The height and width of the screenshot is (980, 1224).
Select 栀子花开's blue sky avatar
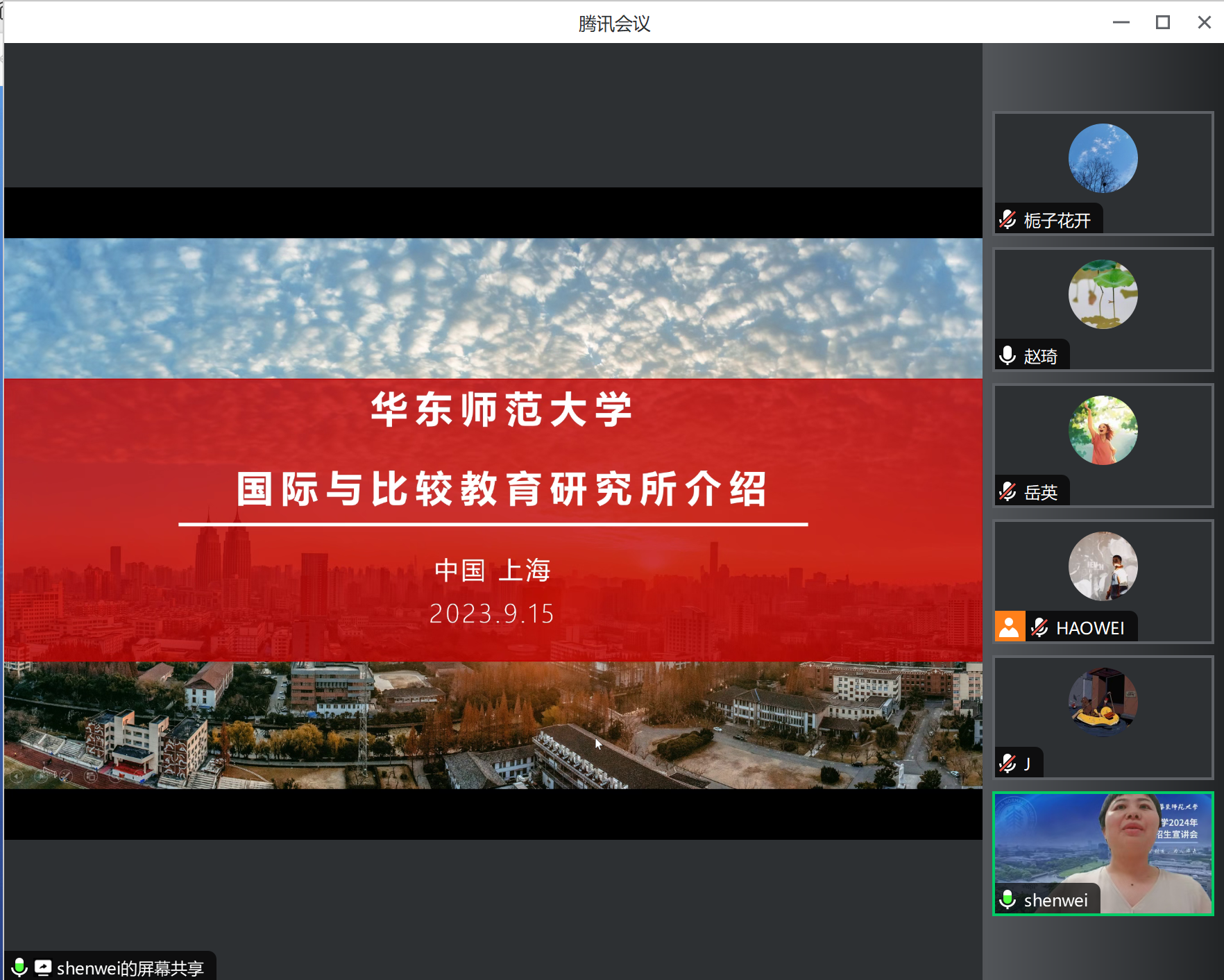pyautogui.click(x=1103, y=158)
